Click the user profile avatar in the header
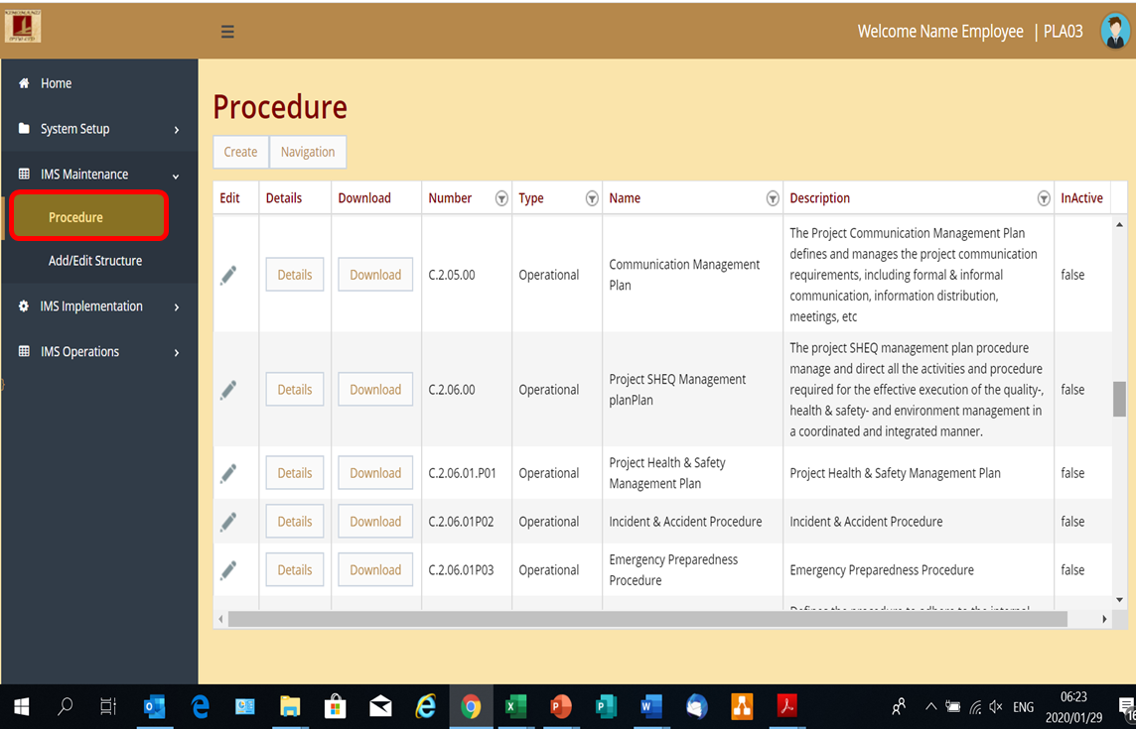The width and height of the screenshot is (1136, 729). (x=1114, y=31)
